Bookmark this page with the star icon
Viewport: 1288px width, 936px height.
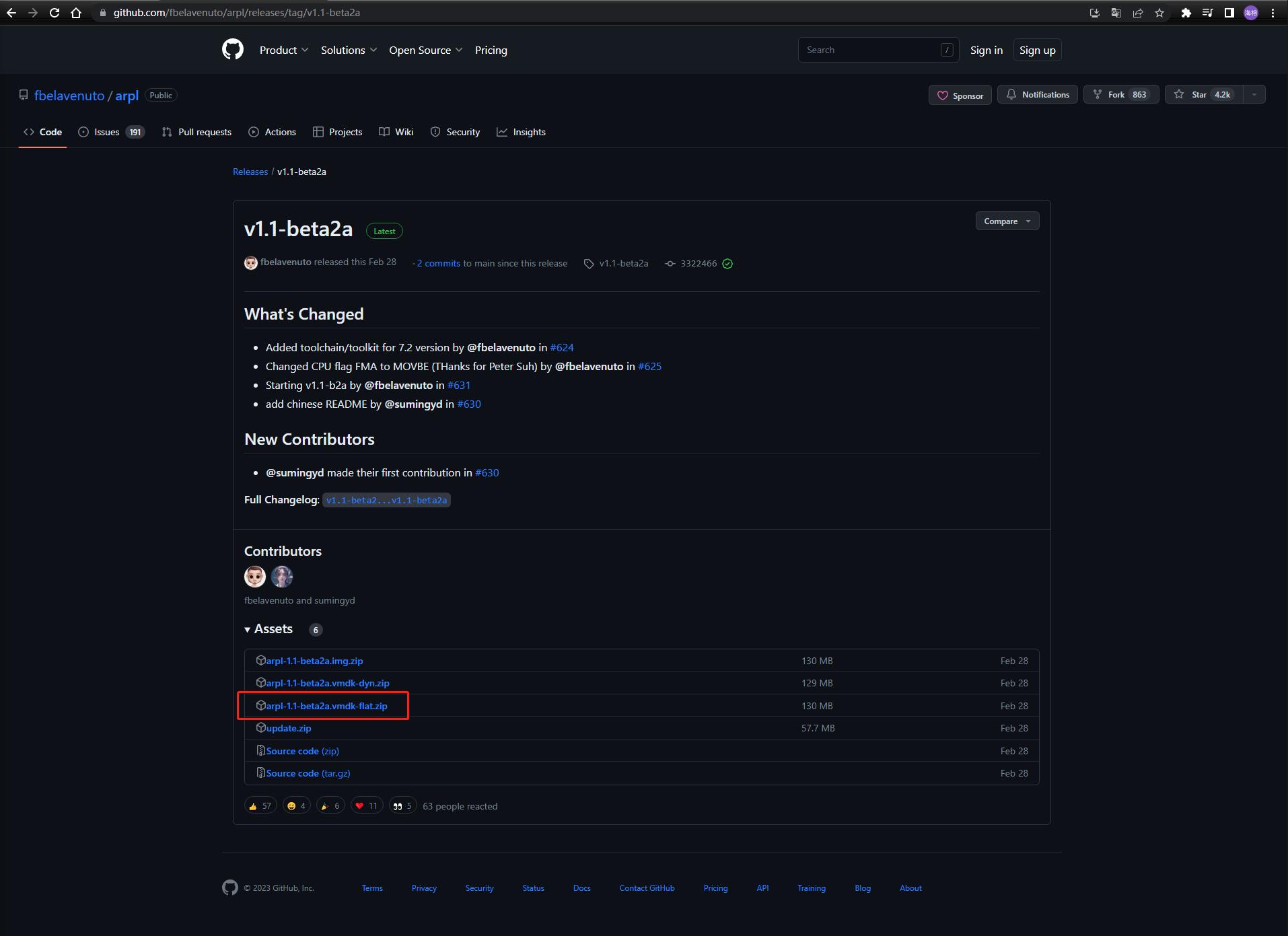tap(1159, 13)
